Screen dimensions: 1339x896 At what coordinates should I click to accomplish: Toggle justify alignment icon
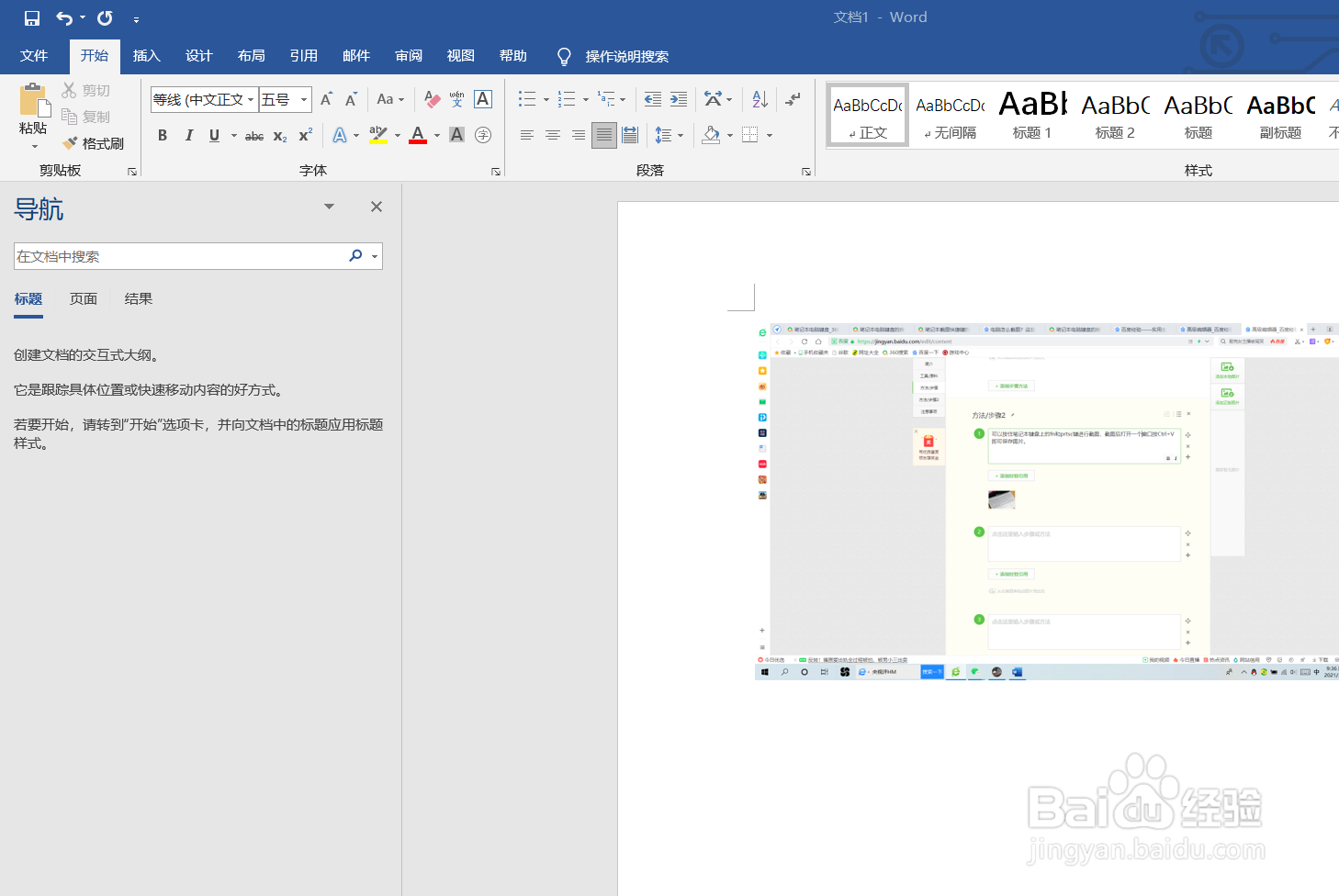coord(604,135)
